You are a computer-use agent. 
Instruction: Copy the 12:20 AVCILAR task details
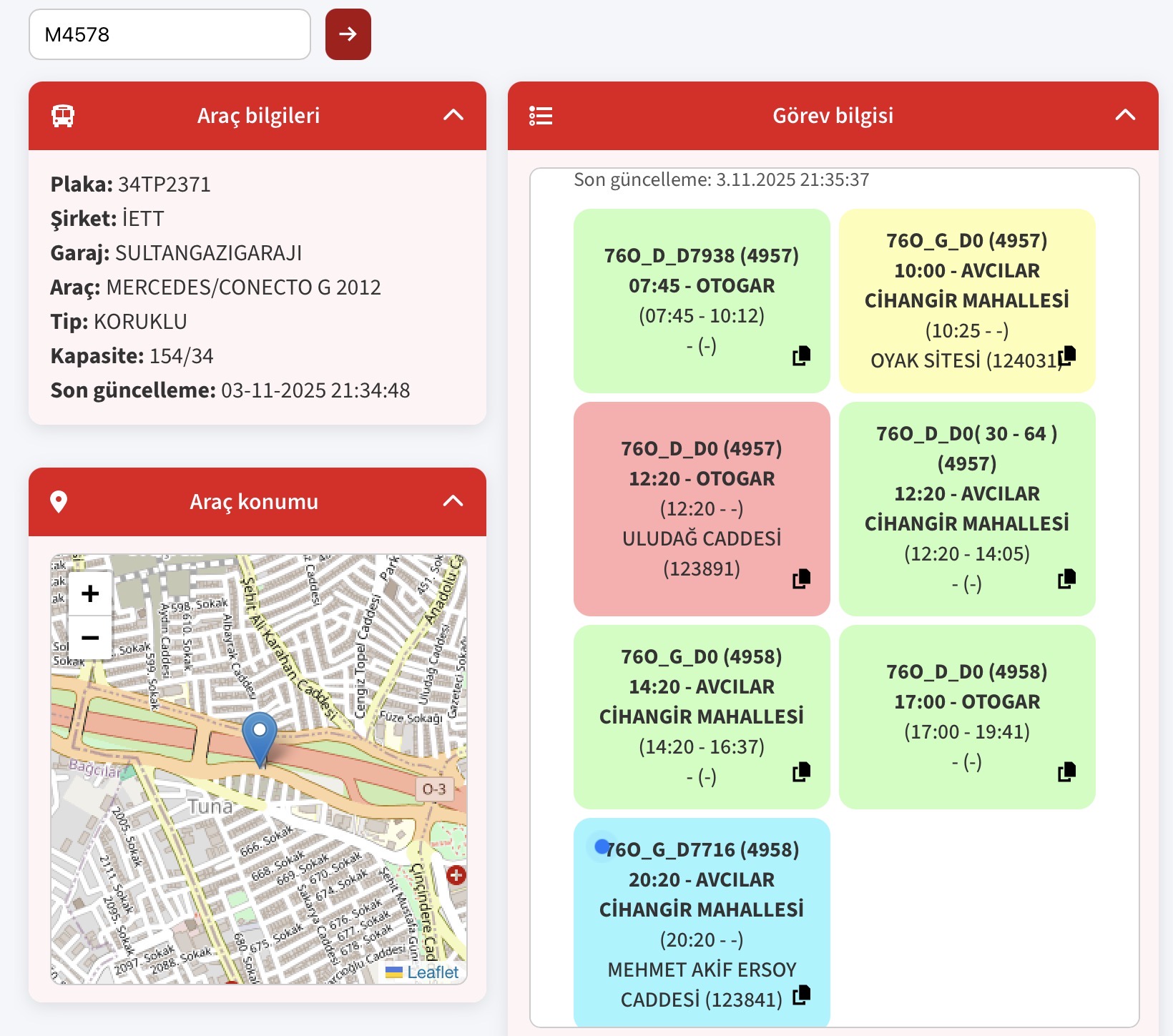(1066, 578)
